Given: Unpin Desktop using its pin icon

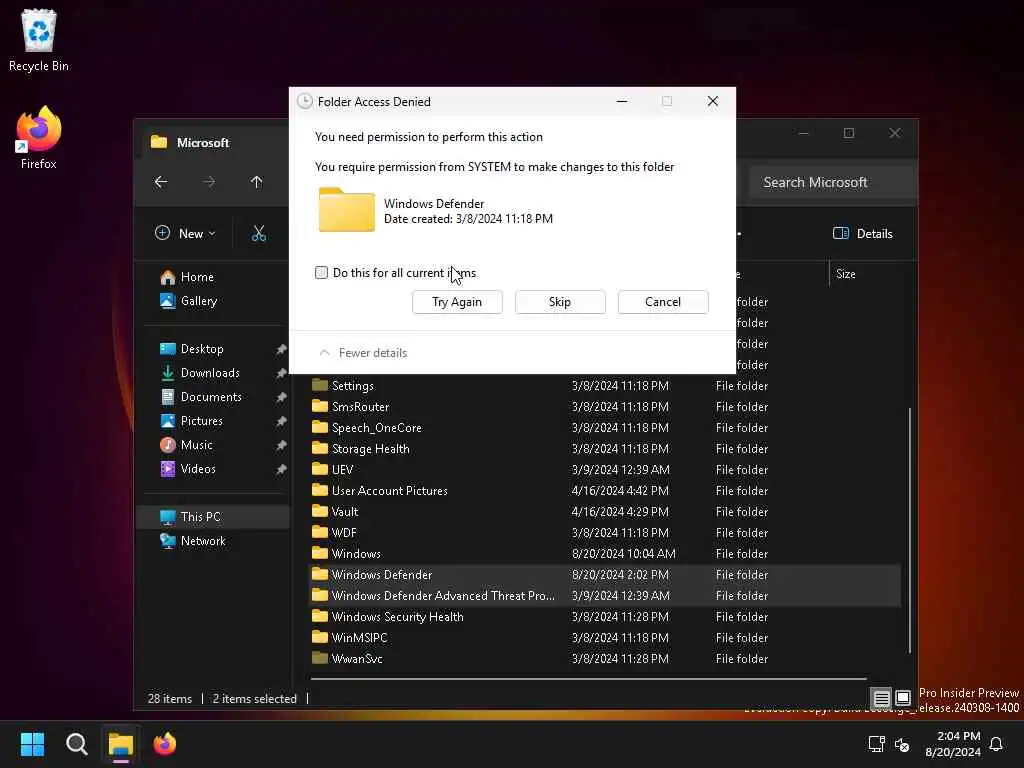Looking at the screenshot, I should click(281, 349).
